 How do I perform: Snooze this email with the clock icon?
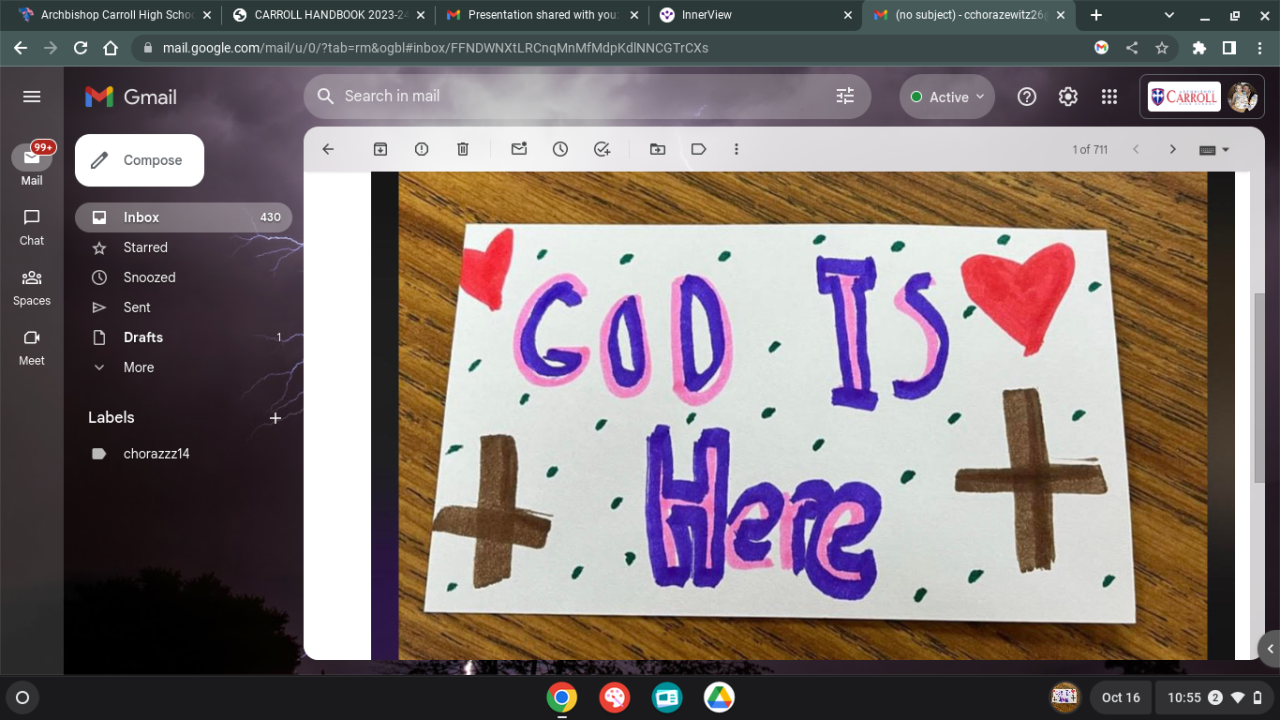(x=560, y=149)
